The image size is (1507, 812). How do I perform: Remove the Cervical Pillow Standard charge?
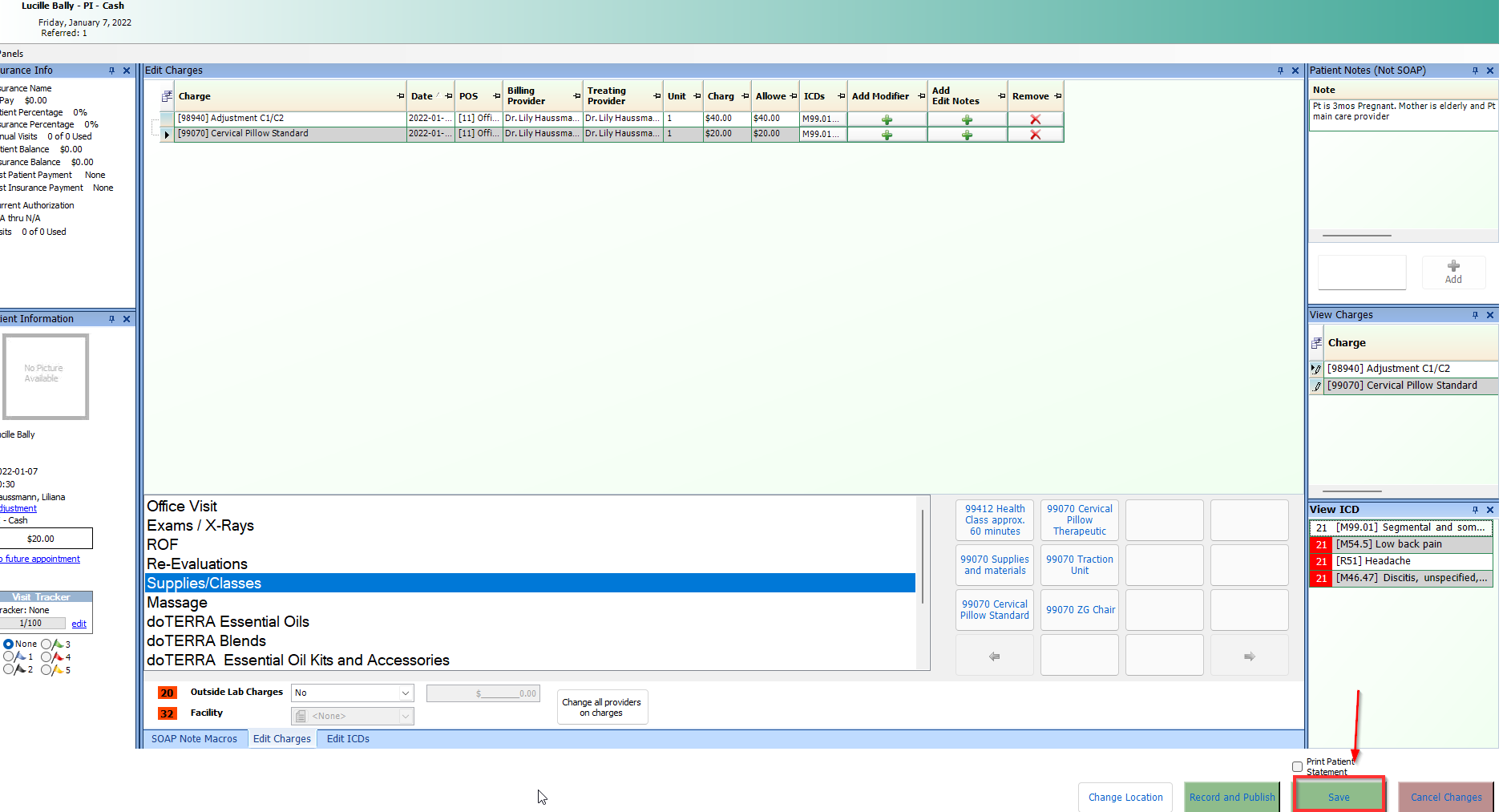1035,135
